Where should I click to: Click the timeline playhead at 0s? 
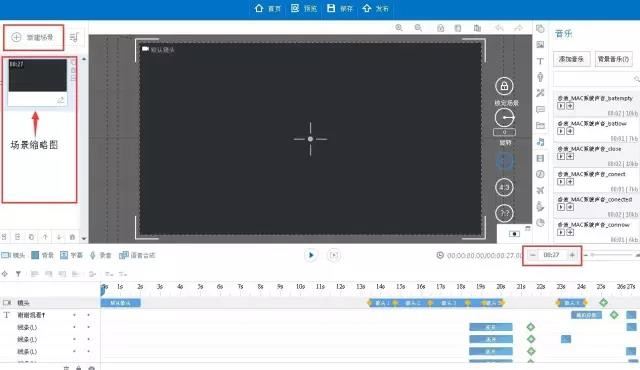pyautogui.click(x=103, y=289)
